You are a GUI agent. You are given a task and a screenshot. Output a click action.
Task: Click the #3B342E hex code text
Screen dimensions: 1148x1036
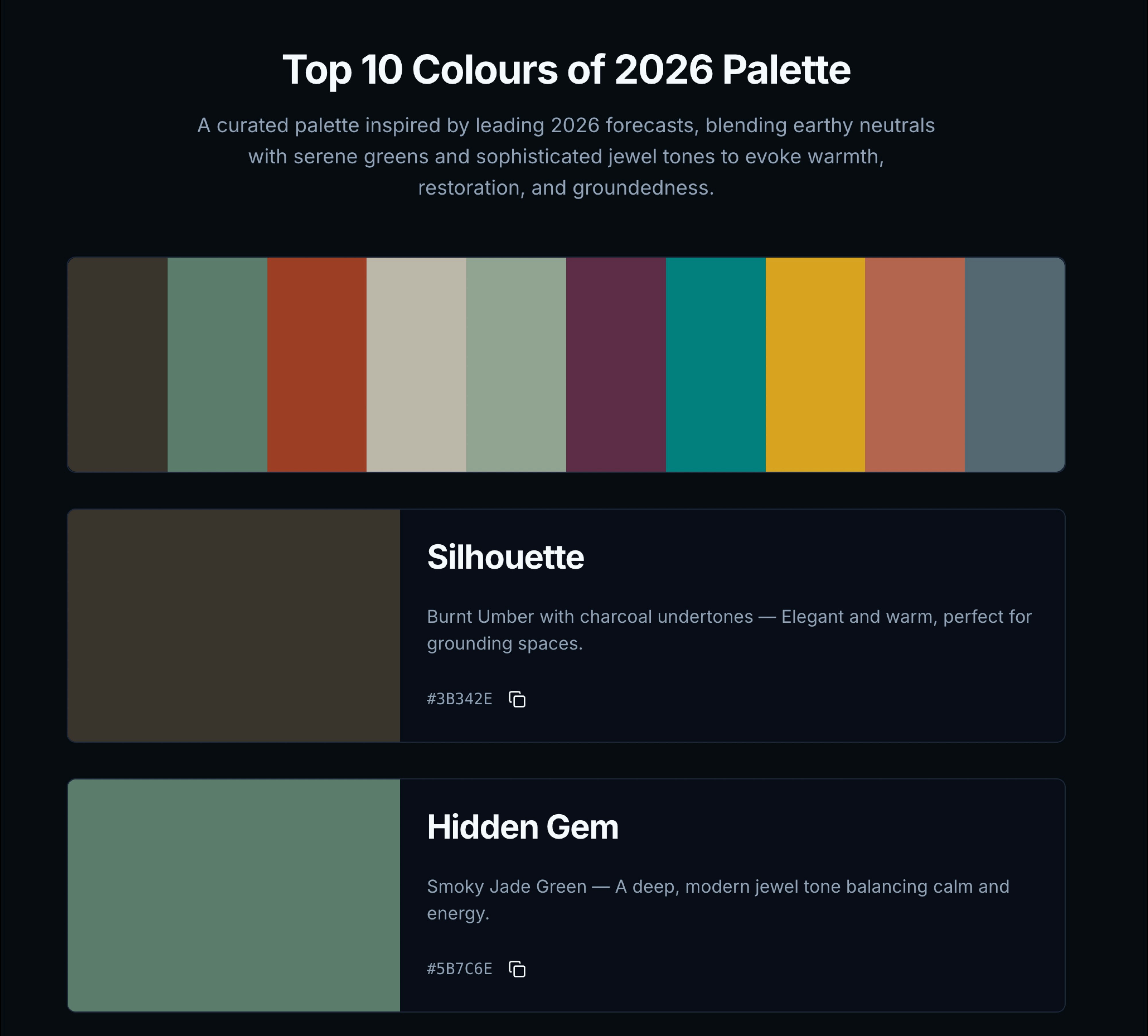pos(459,699)
